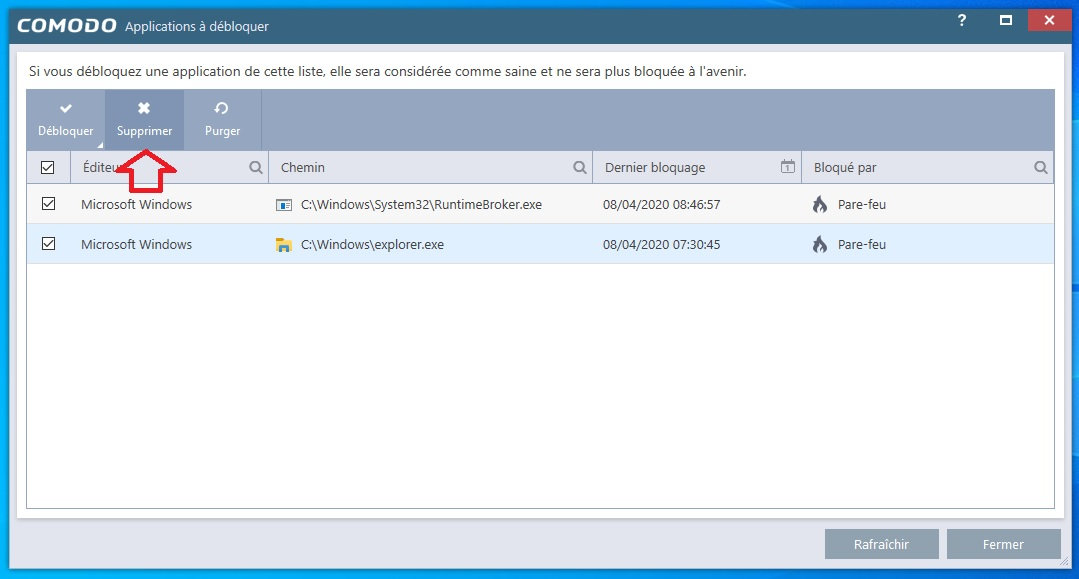
Task: Click Pare-feu in the RuntimeBroker row
Action: pyautogui.click(x=862, y=204)
